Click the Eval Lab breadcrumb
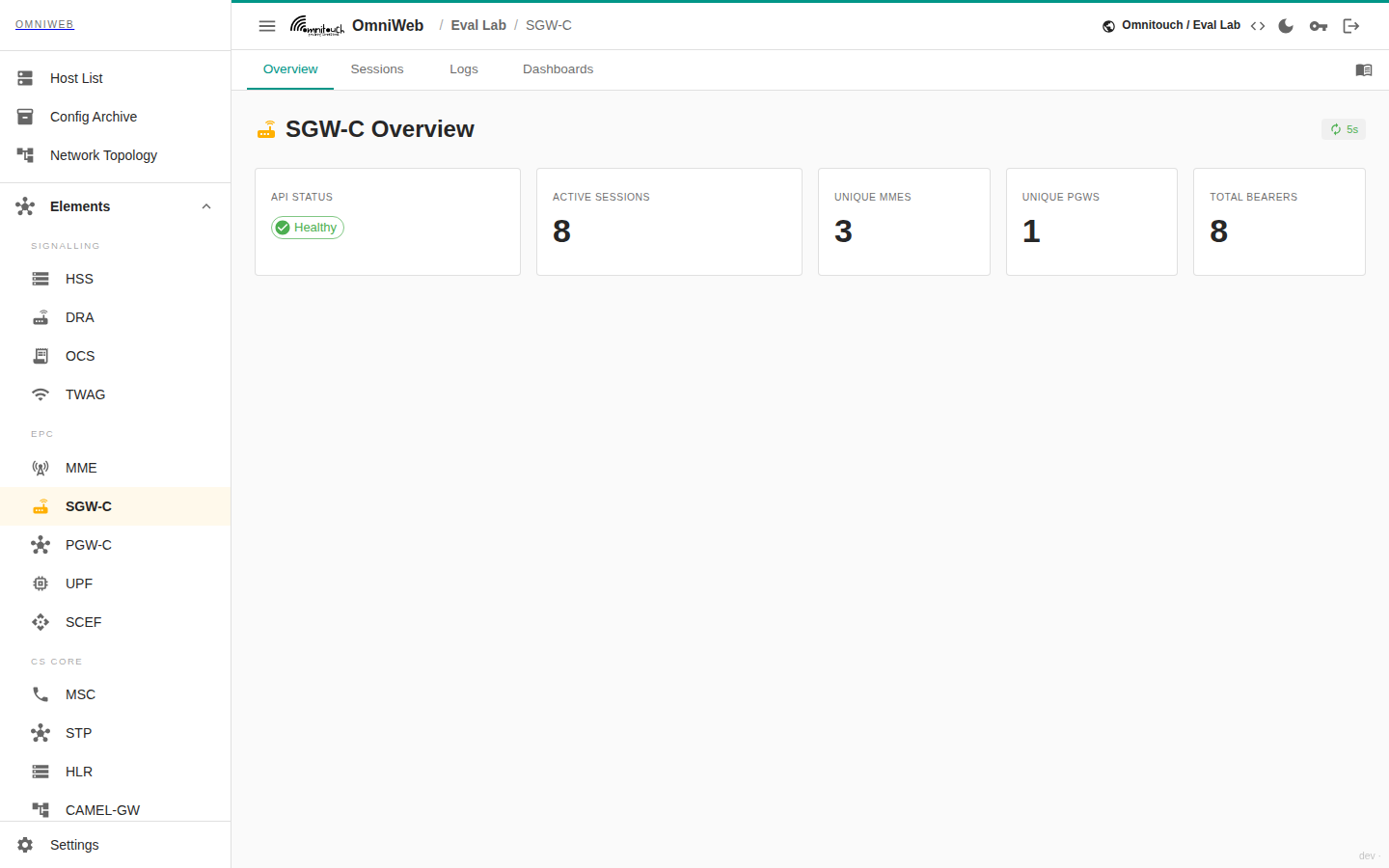This screenshot has height=868, width=1389. click(x=478, y=25)
